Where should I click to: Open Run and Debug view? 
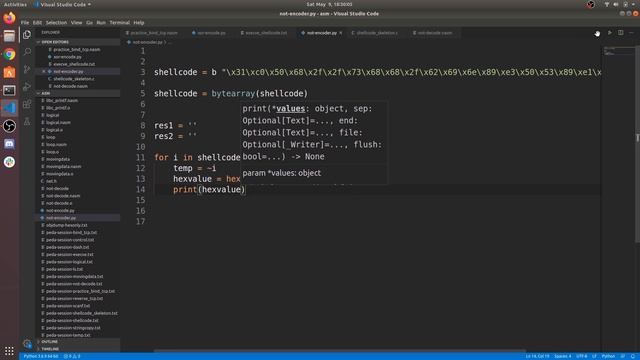[27, 87]
